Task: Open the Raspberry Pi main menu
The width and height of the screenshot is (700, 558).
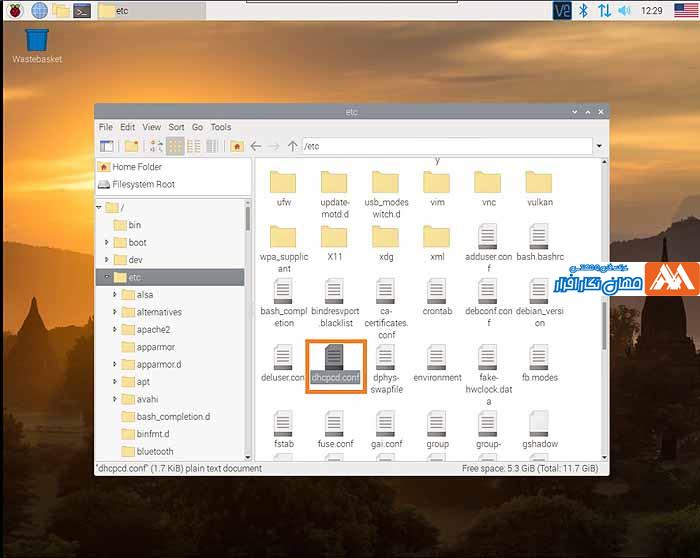Action: pos(13,11)
